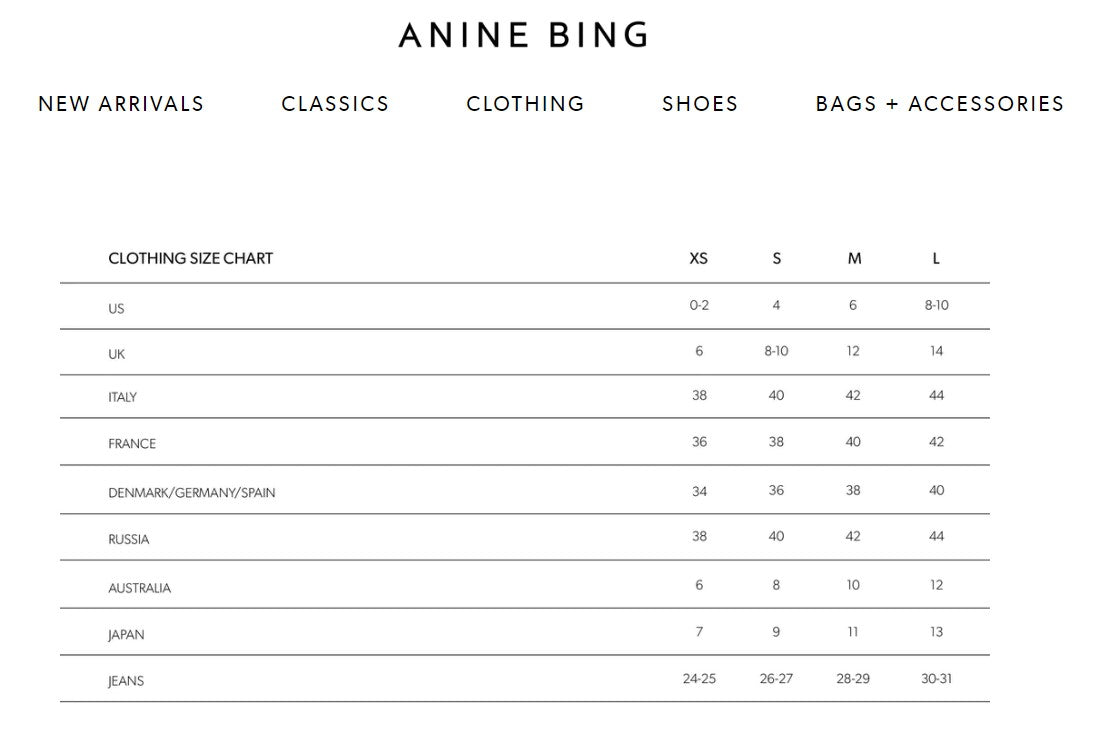The image size is (1096, 729).
Task: Click the JAPAN row label
Action: pyautogui.click(x=126, y=635)
